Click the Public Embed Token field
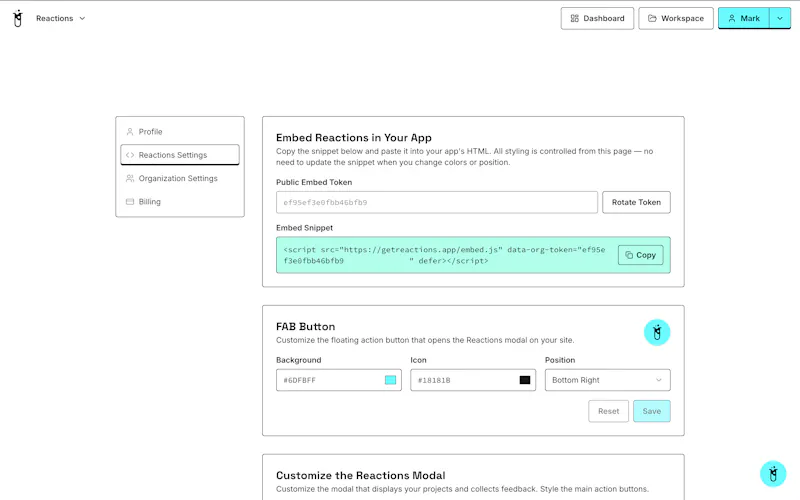800x500 pixels. click(437, 202)
